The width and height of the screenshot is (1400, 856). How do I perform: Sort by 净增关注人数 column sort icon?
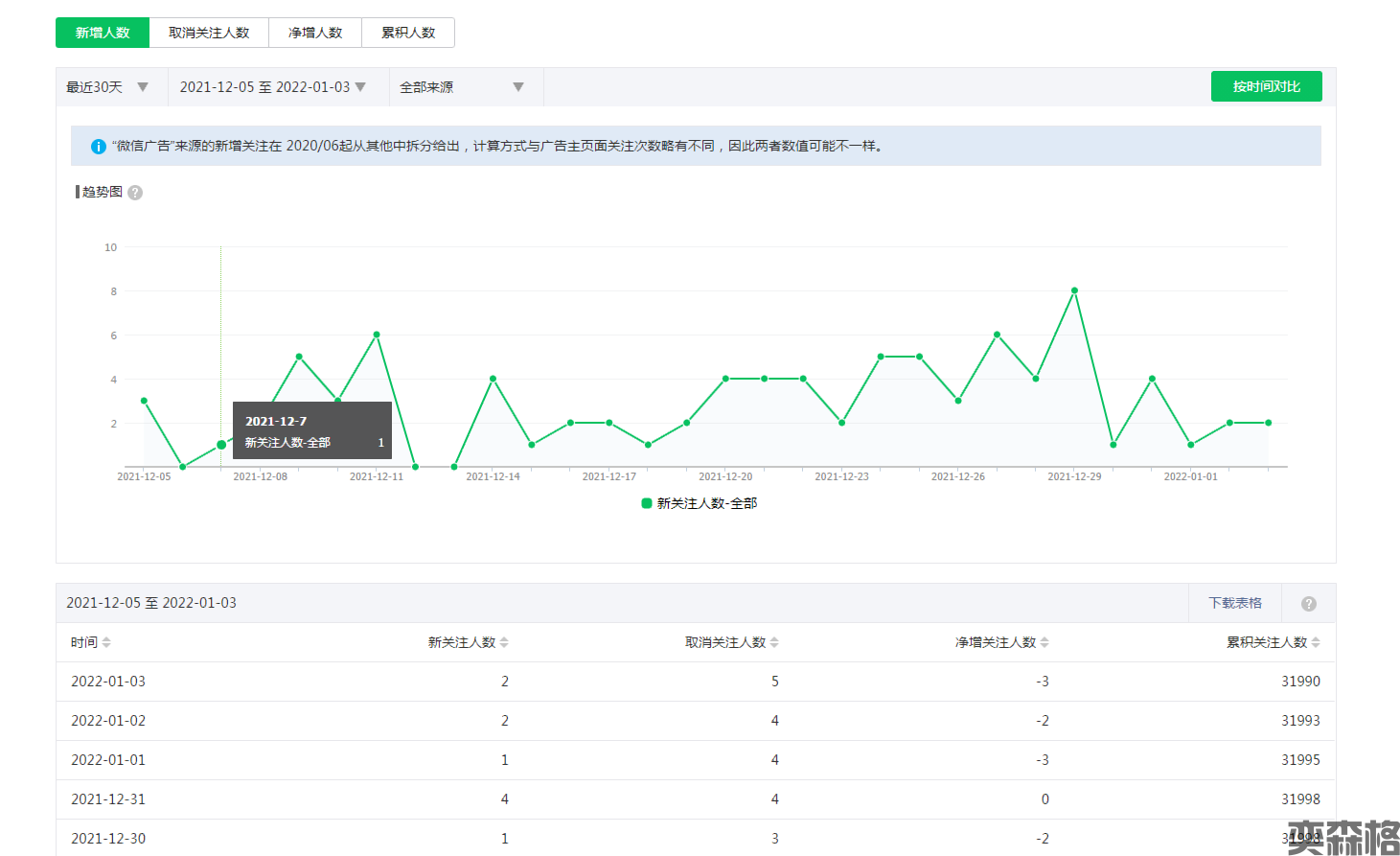tap(1044, 642)
